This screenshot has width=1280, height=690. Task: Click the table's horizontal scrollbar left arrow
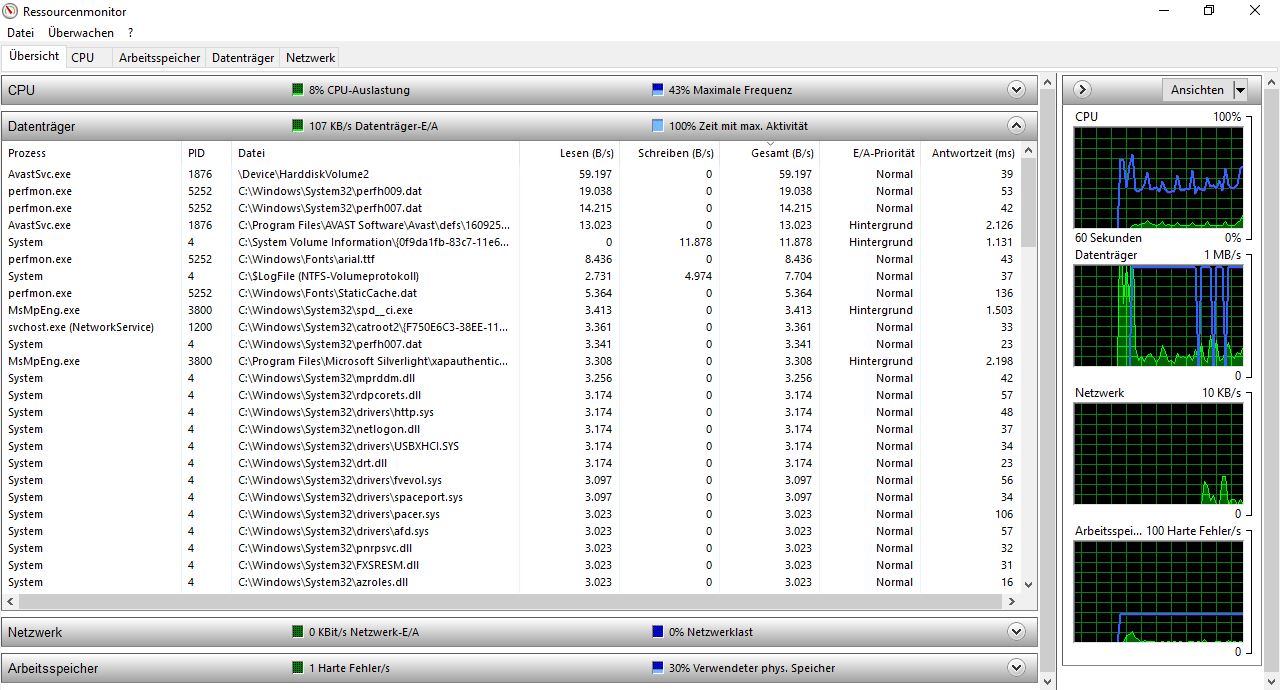tap(11, 602)
